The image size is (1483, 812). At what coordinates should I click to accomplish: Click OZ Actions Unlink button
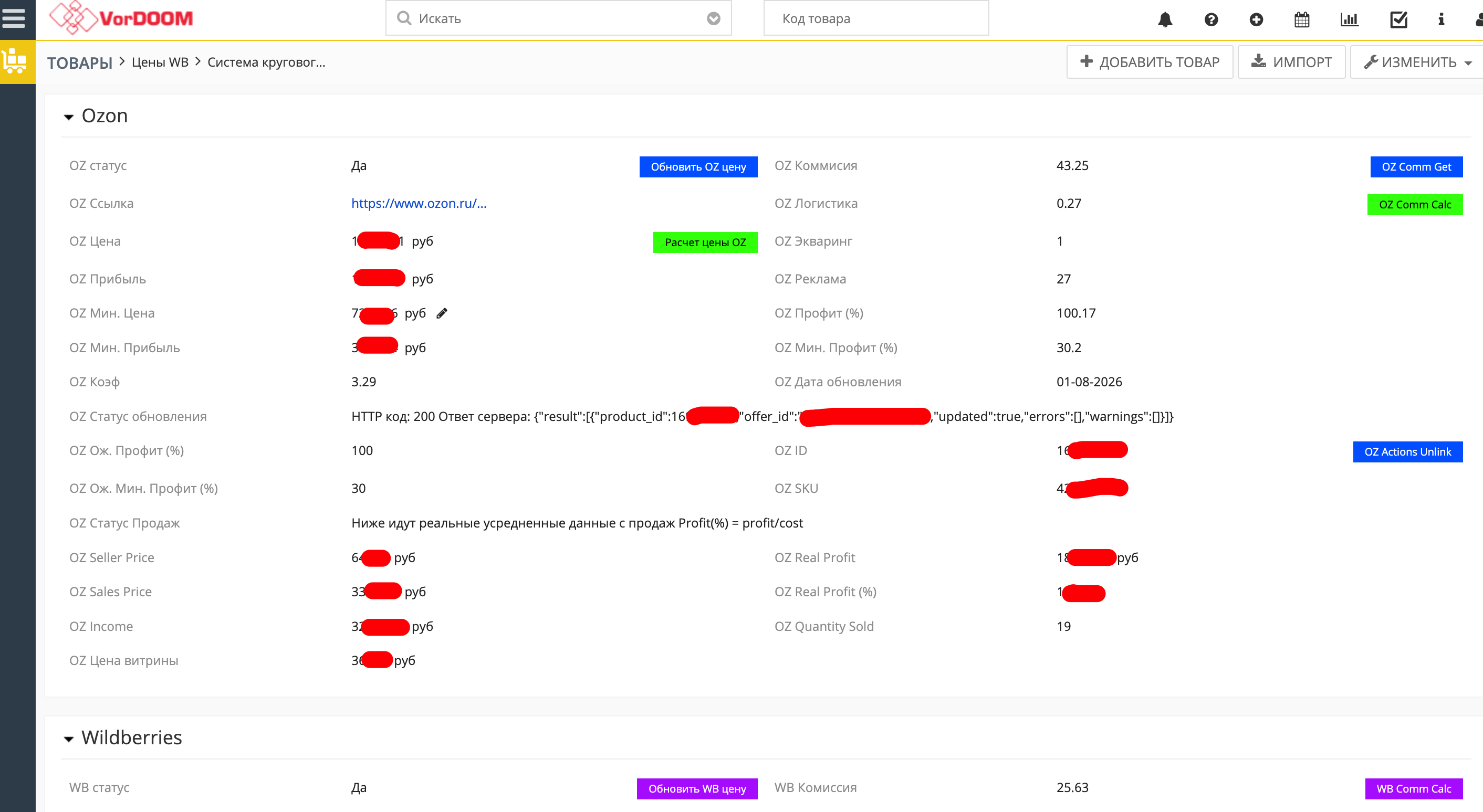(1407, 452)
